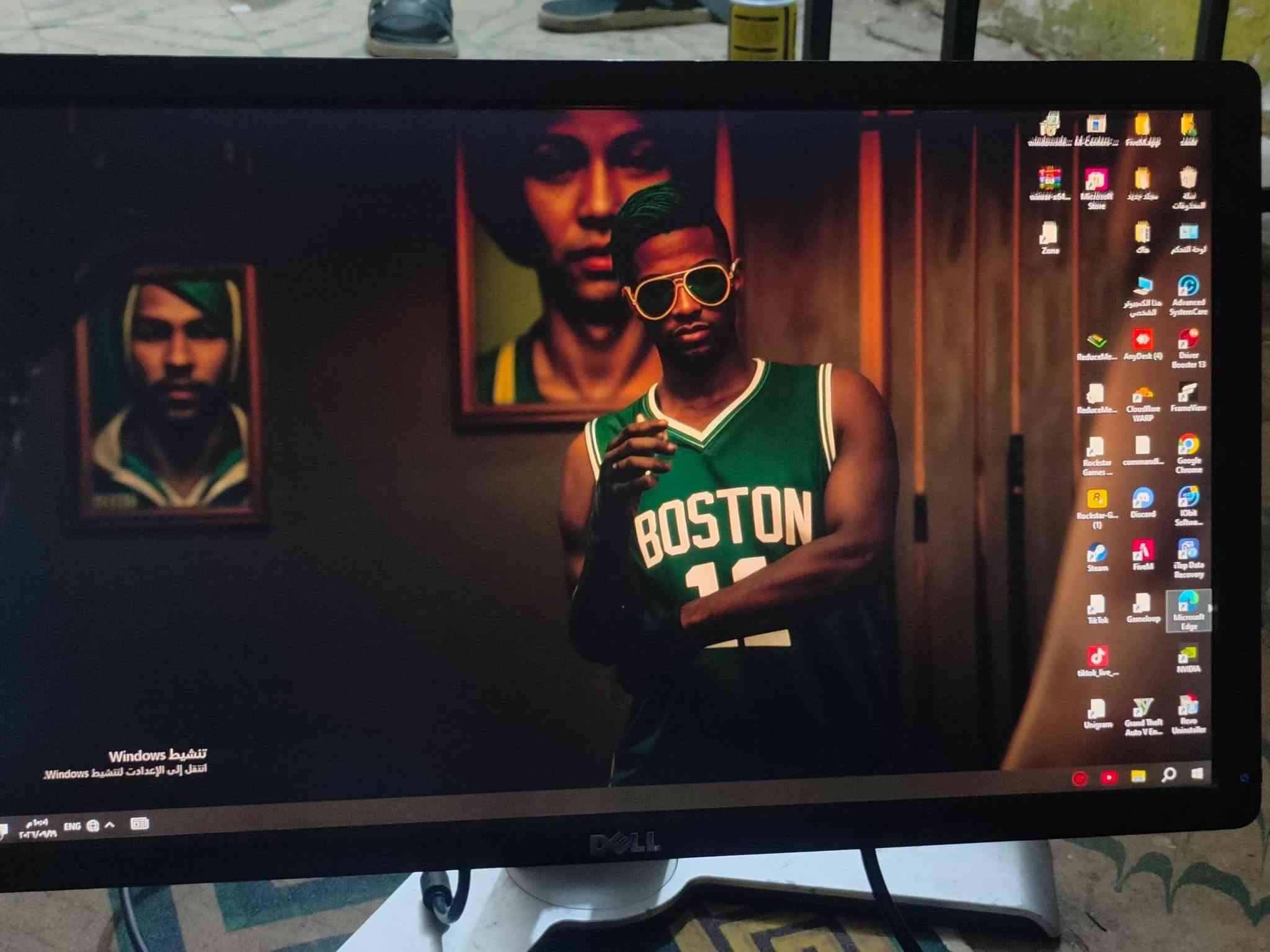The width and height of the screenshot is (1270, 952).
Task: Open This PC (هذا الكمبيوتر الشخصي)
Action: click(1142, 296)
